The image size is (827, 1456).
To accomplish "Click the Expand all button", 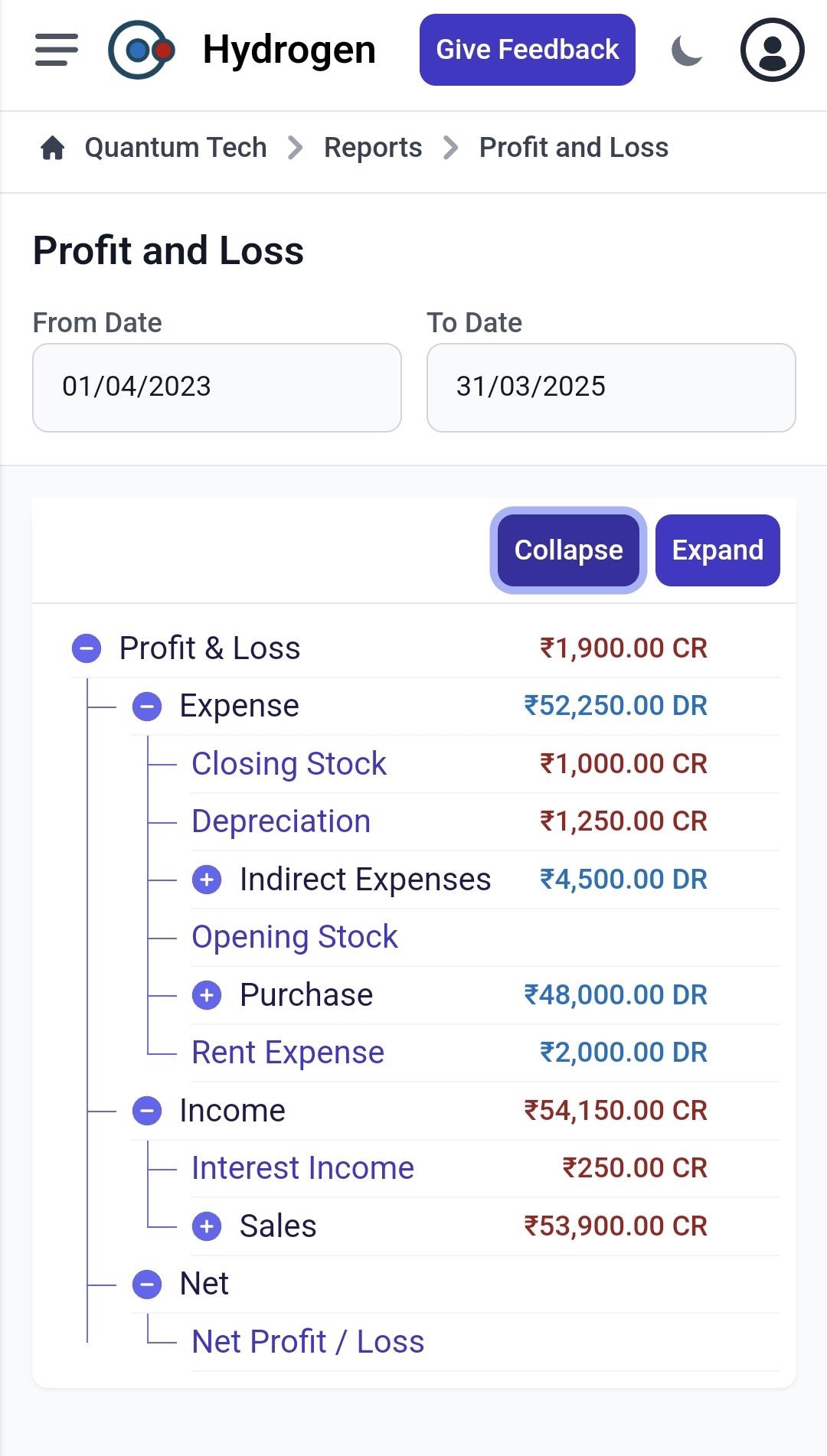I will (x=717, y=550).
